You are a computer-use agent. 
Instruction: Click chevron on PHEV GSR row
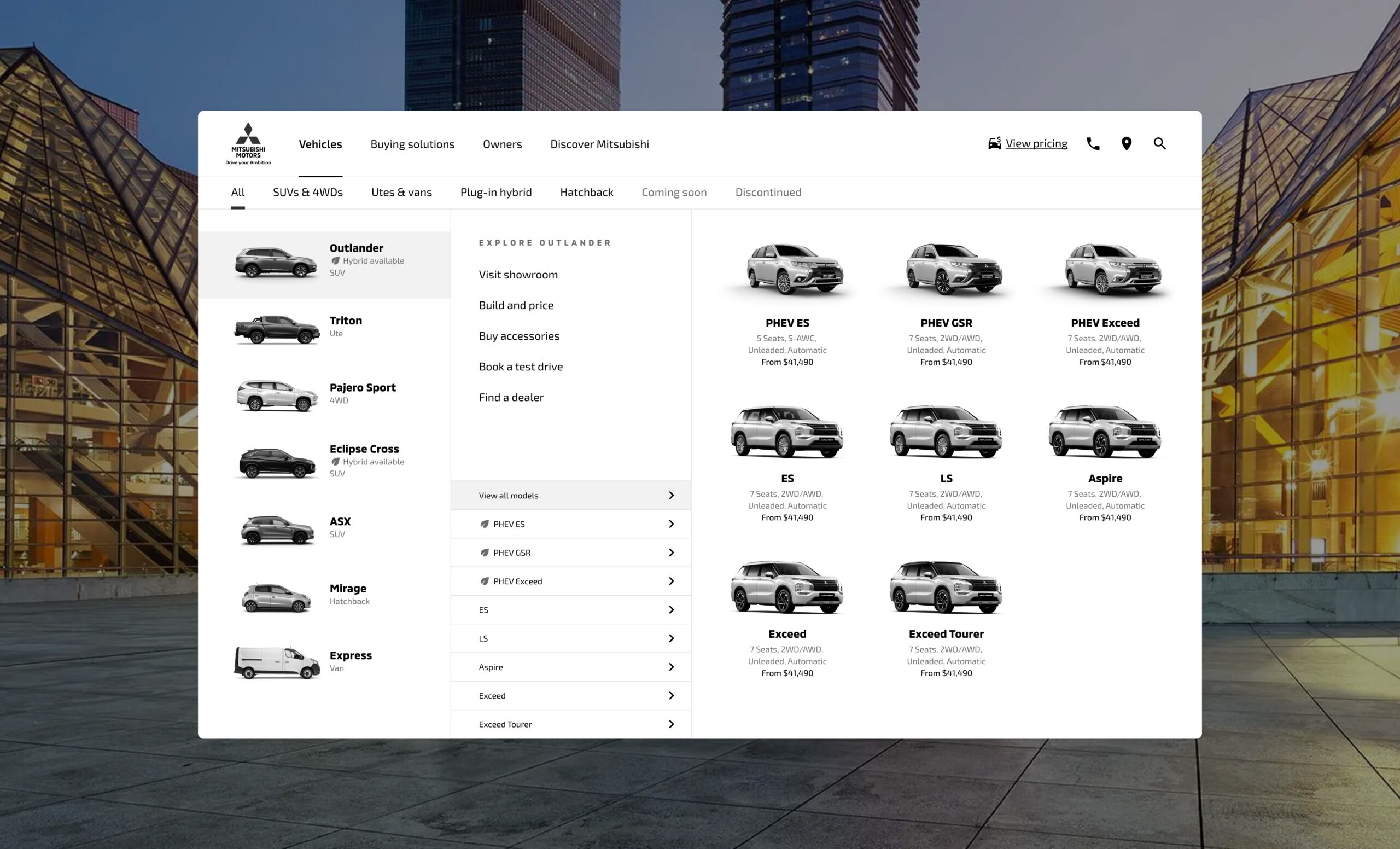(x=671, y=553)
